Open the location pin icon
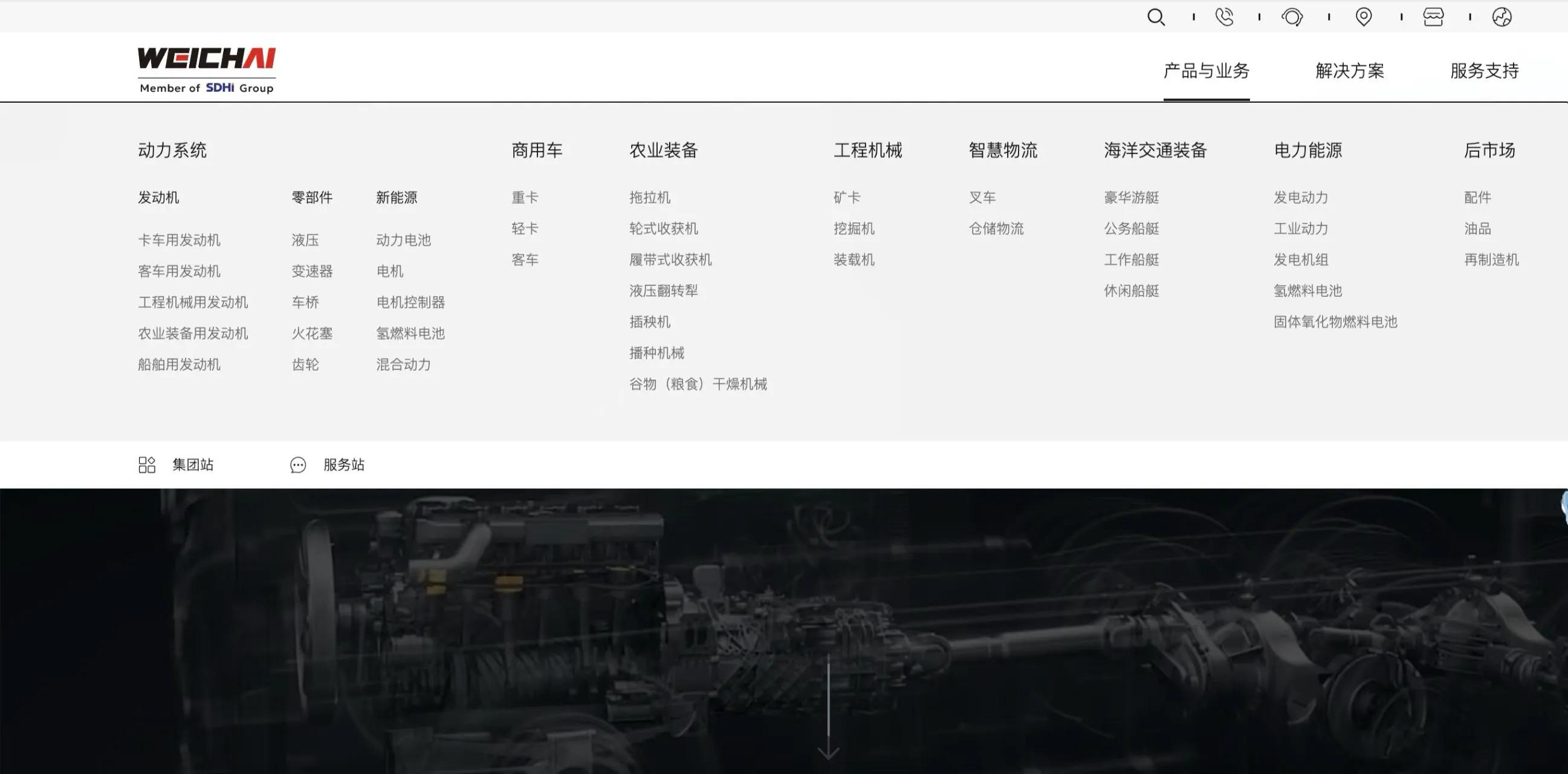The height and width of the screenshot is (774, 1568). [x=1364, y=17]
